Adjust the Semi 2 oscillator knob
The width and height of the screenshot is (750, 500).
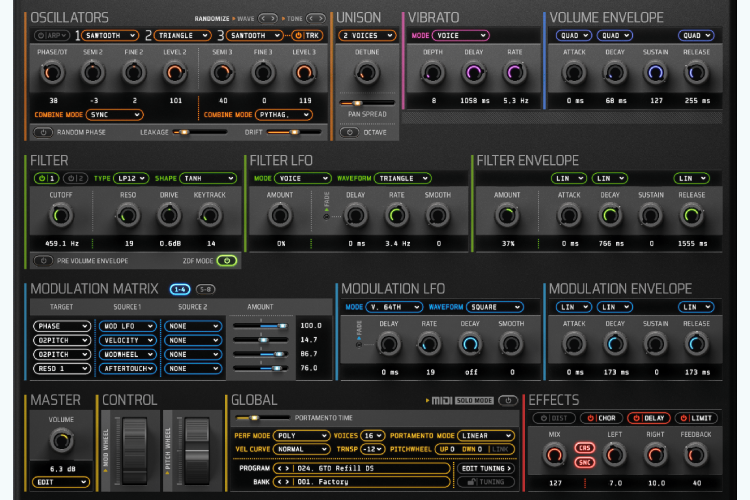click(93, 73)
